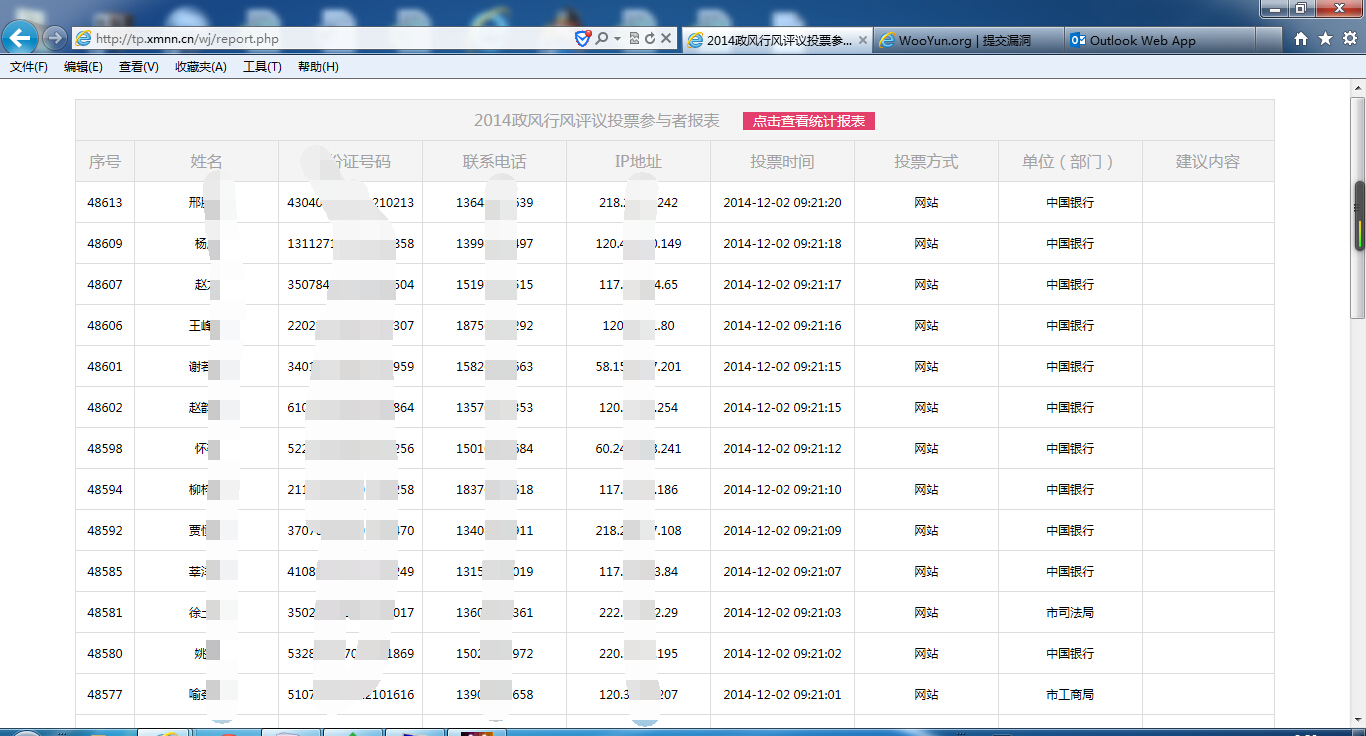Click the magnifier search icon in address bar
The width and height of the screenshot is (1366, 736).
601,39
